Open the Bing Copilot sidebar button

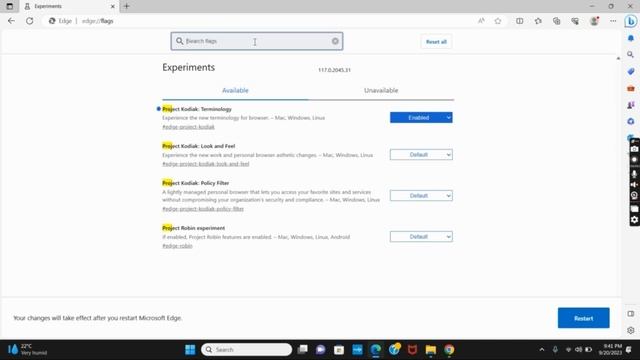click(x=631, y=21)
